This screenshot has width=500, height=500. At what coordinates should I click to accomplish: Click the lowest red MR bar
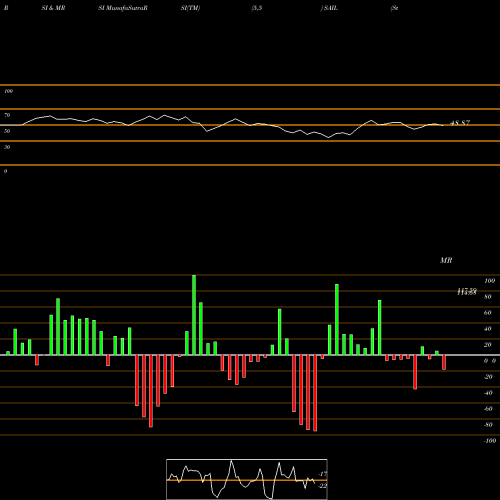coord(315,393)
